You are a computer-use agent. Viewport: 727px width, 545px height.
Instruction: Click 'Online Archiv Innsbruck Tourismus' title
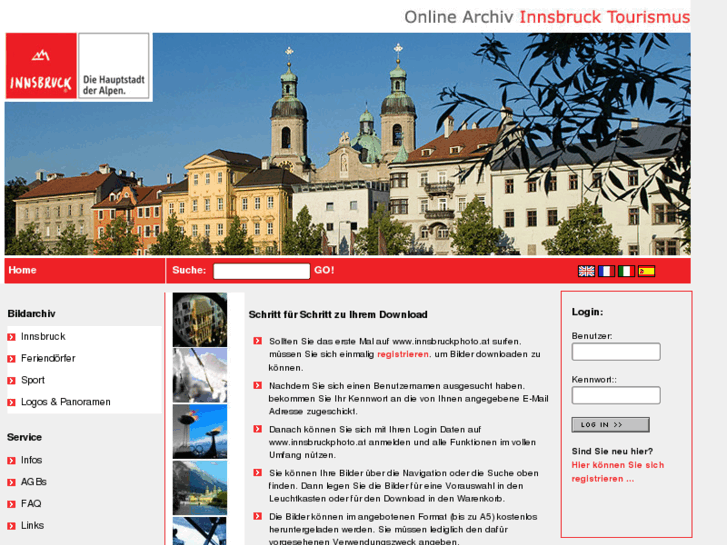[x=547, y=17]
